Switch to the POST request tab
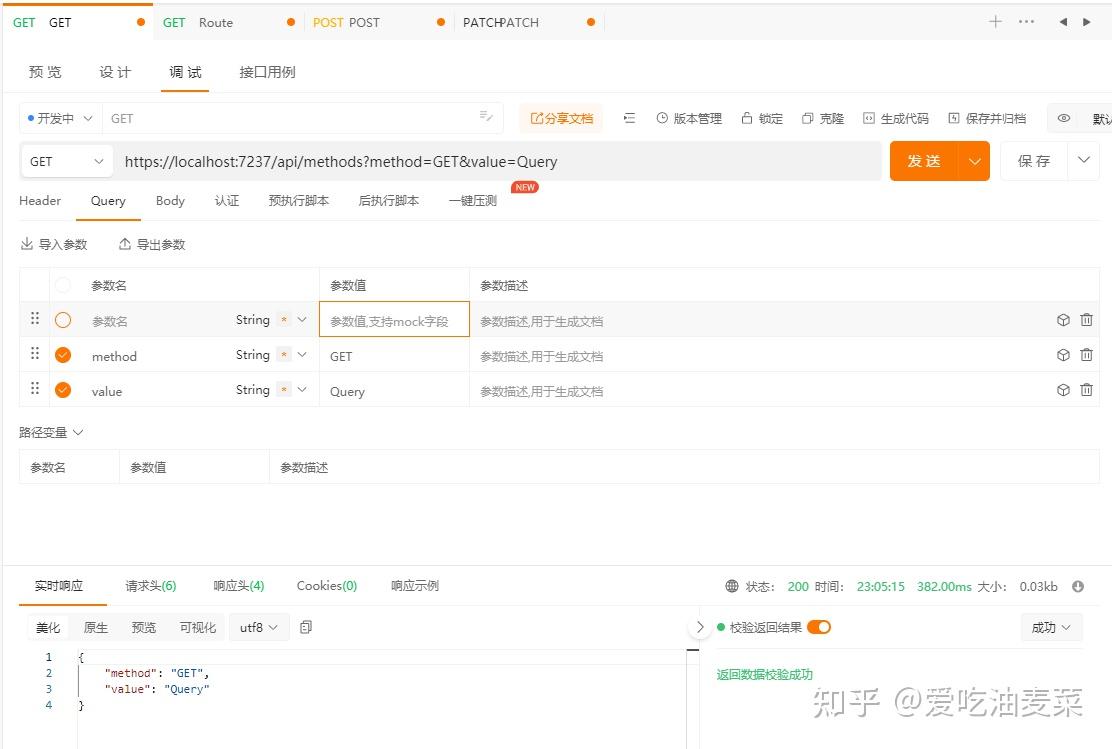The image size is (1112, 749). tap(379, 23)
